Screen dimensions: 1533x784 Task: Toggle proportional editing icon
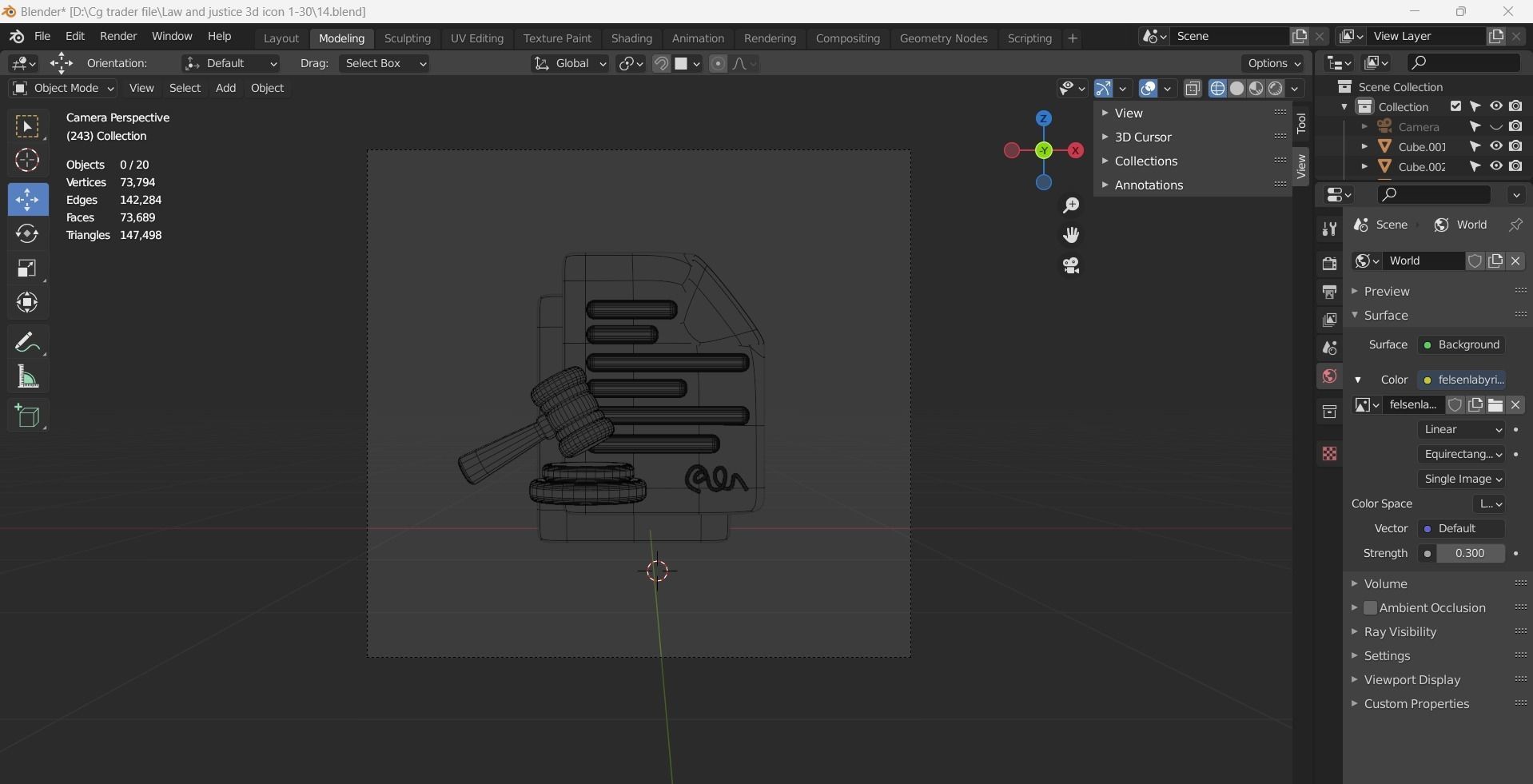[718, 64]
